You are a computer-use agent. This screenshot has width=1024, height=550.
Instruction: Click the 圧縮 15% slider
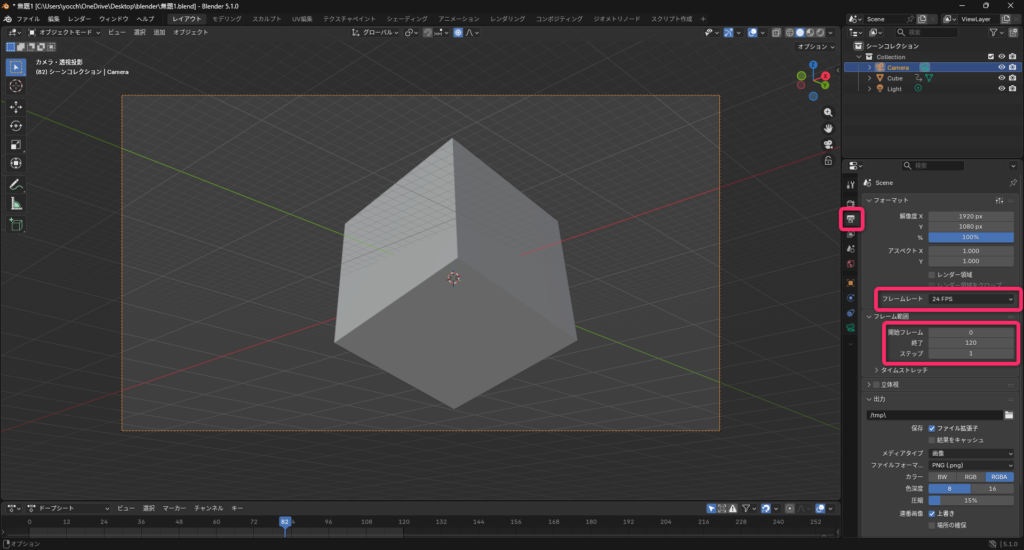pyautogui.click(x=971, y=500)
